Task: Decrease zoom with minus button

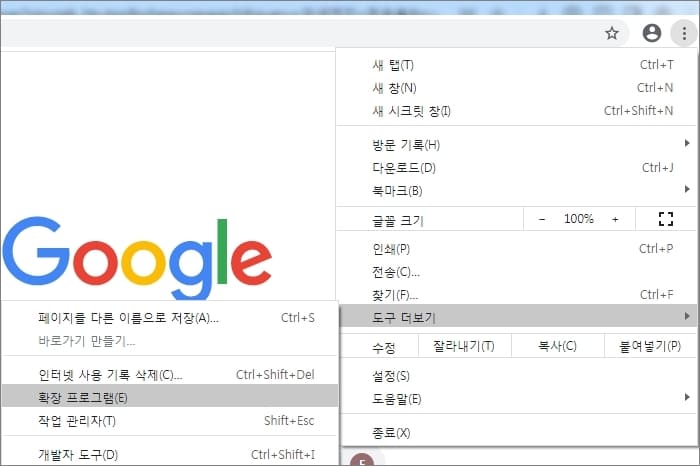Action: [x=542, y=219]
